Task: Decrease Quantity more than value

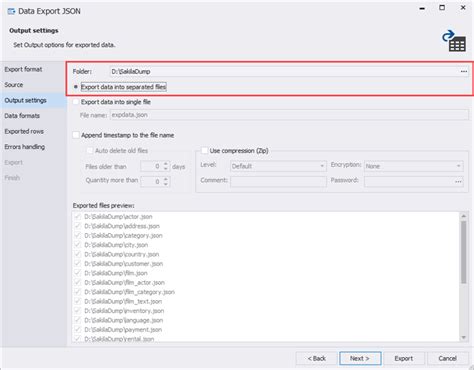Action: click(166, 184)
